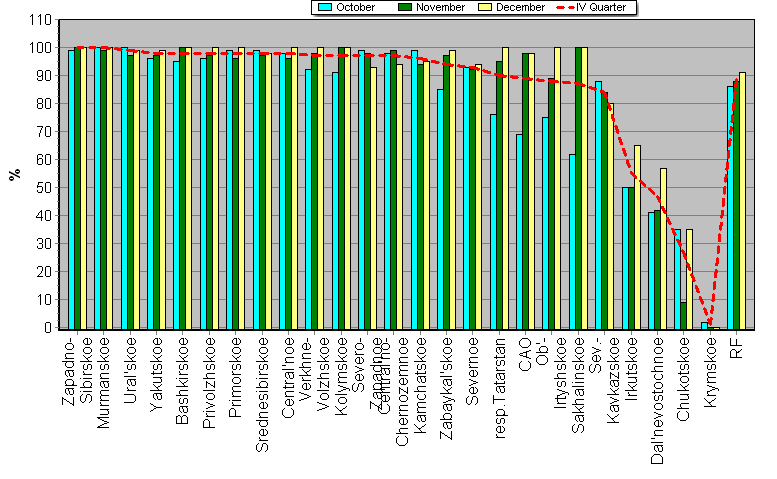Click the November bar for Chukotskoe
The width and height of the screenshot is (777, 479).
[683, 316]
